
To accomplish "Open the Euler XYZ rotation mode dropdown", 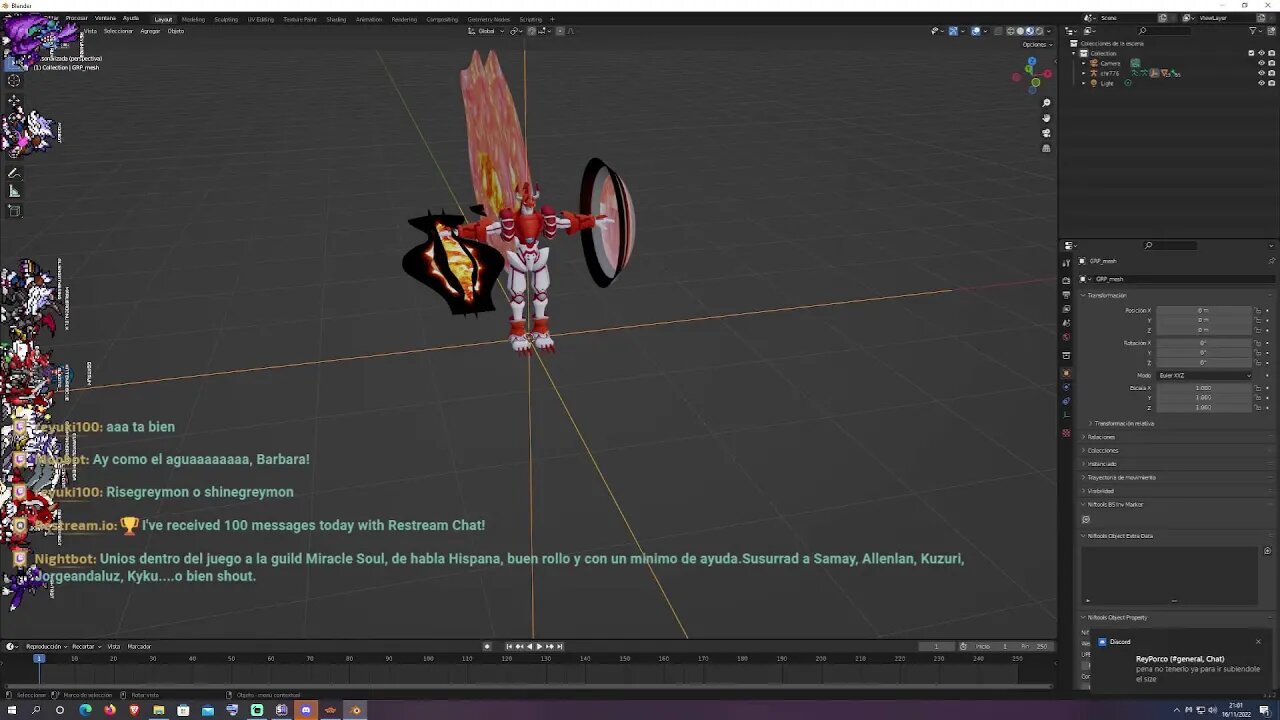I will pyautogui.click(x=1204, y=375).
